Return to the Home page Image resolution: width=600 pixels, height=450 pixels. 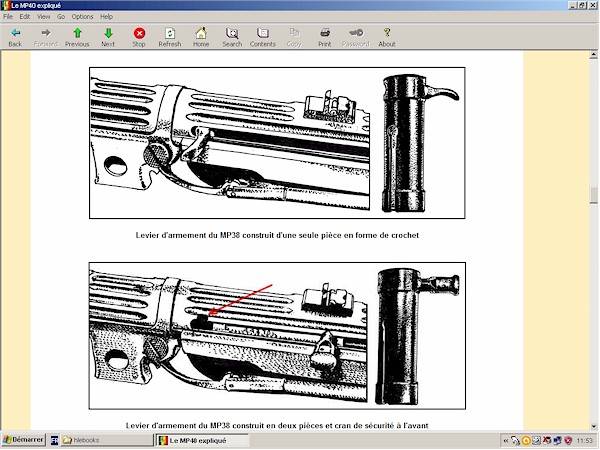click(x=201, y=37)
